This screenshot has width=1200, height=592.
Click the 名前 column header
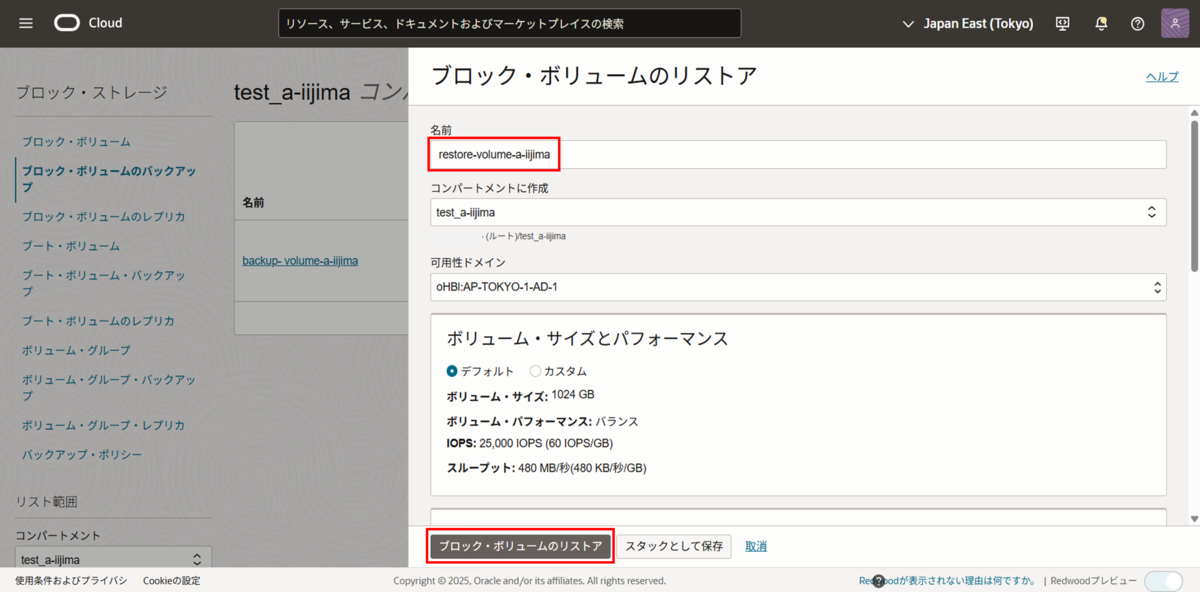(x=253, y=202)
